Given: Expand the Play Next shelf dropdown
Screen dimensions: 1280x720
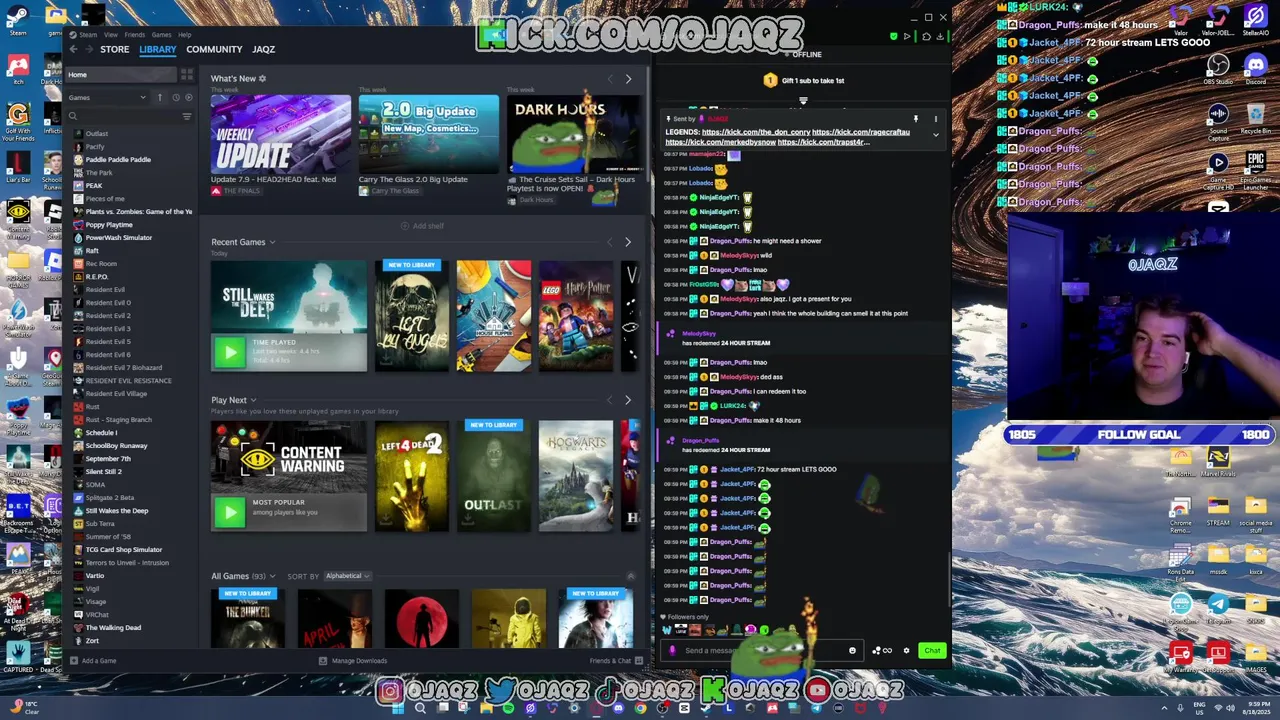Looking at the screenshot, I should pyautogui.click(x=253, y=400).
